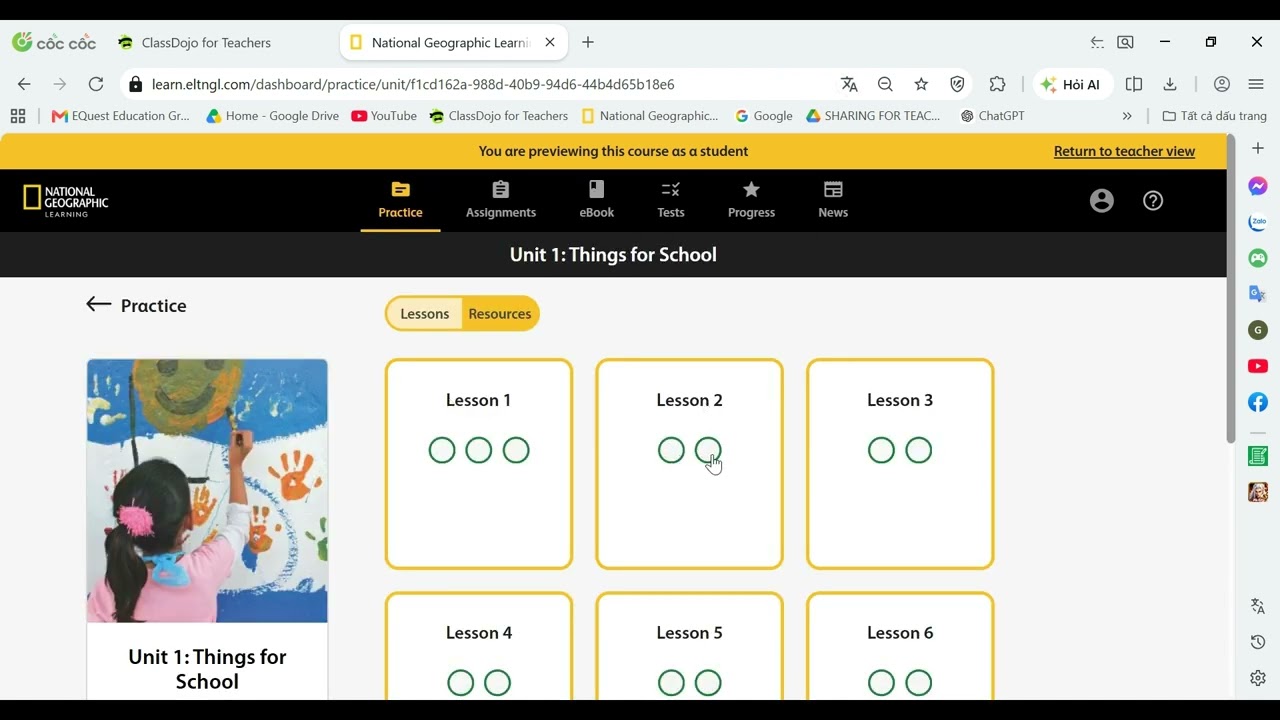
Task: Open the help question mark icon
Action: [x=1153, y=201]
